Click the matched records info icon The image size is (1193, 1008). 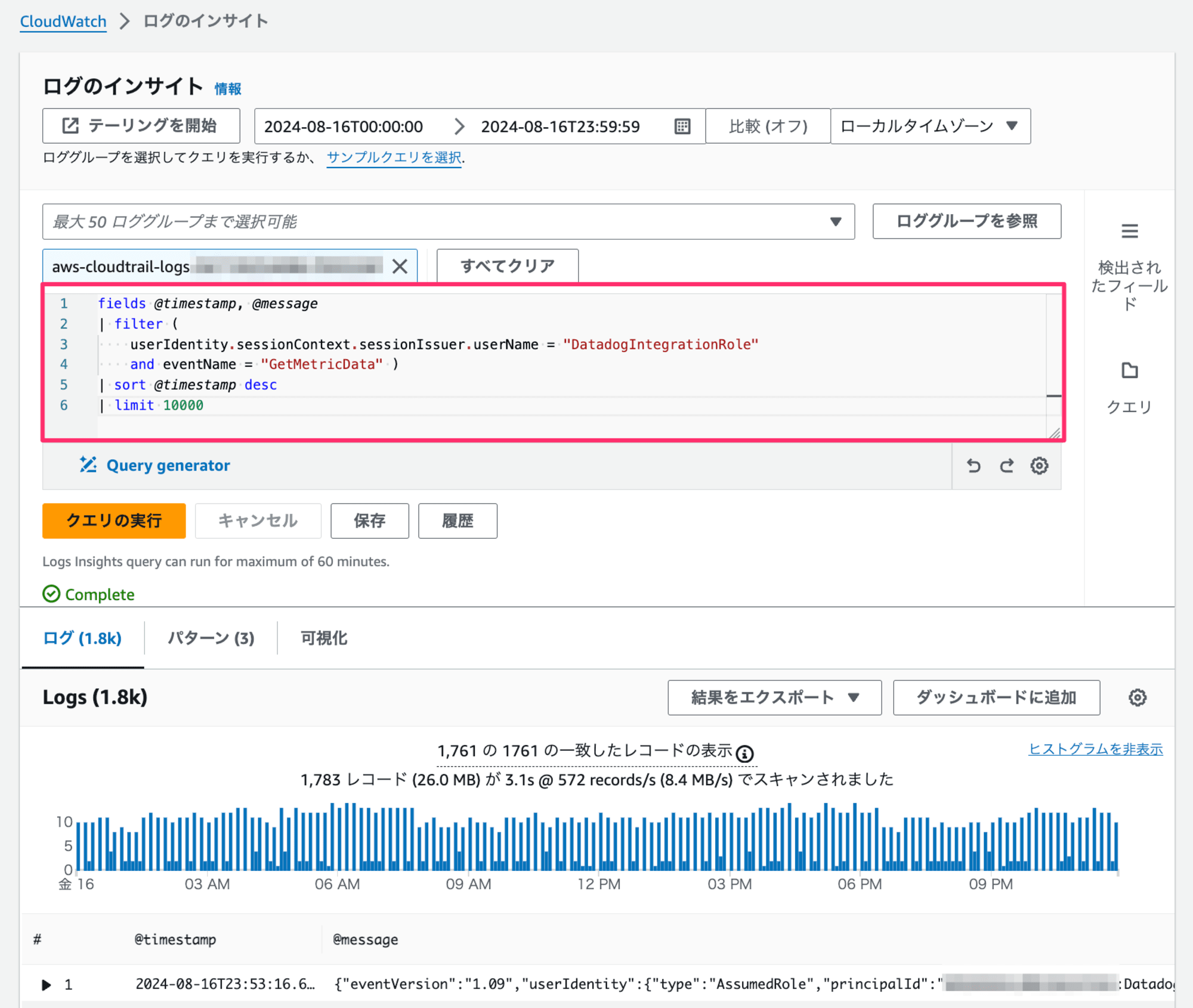(x=744, y=753)
